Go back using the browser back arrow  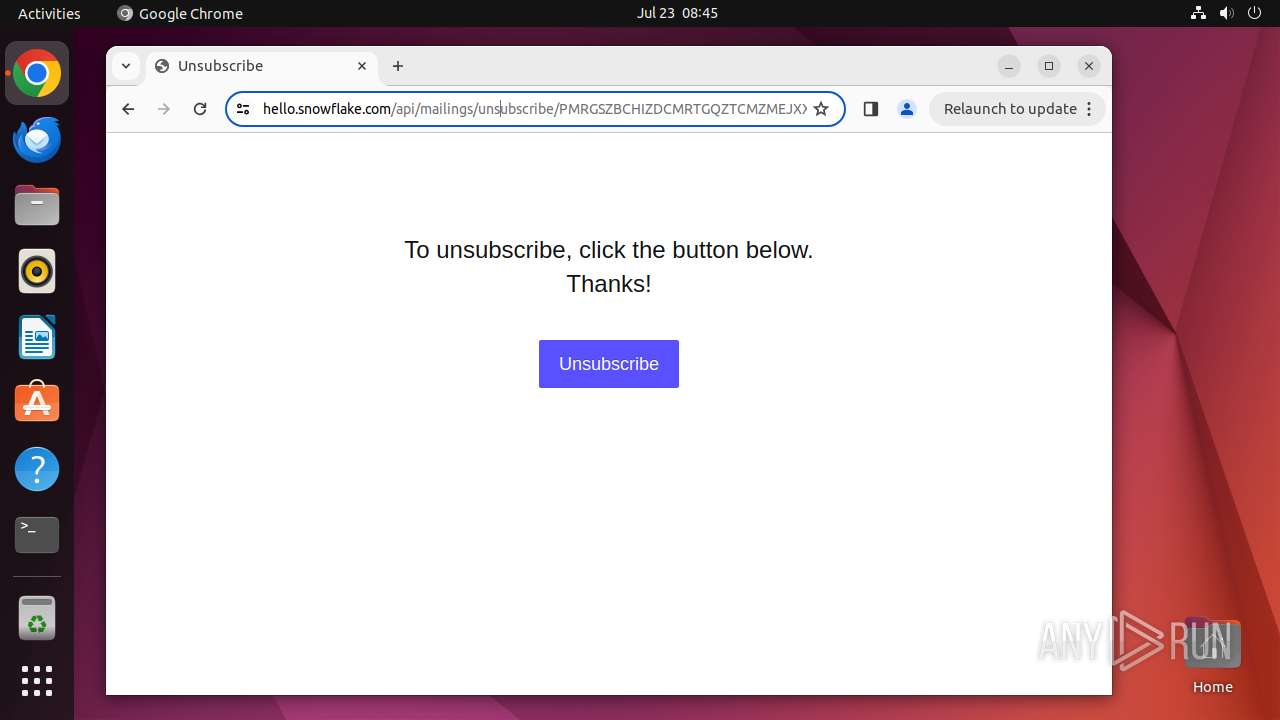point(128,109)
